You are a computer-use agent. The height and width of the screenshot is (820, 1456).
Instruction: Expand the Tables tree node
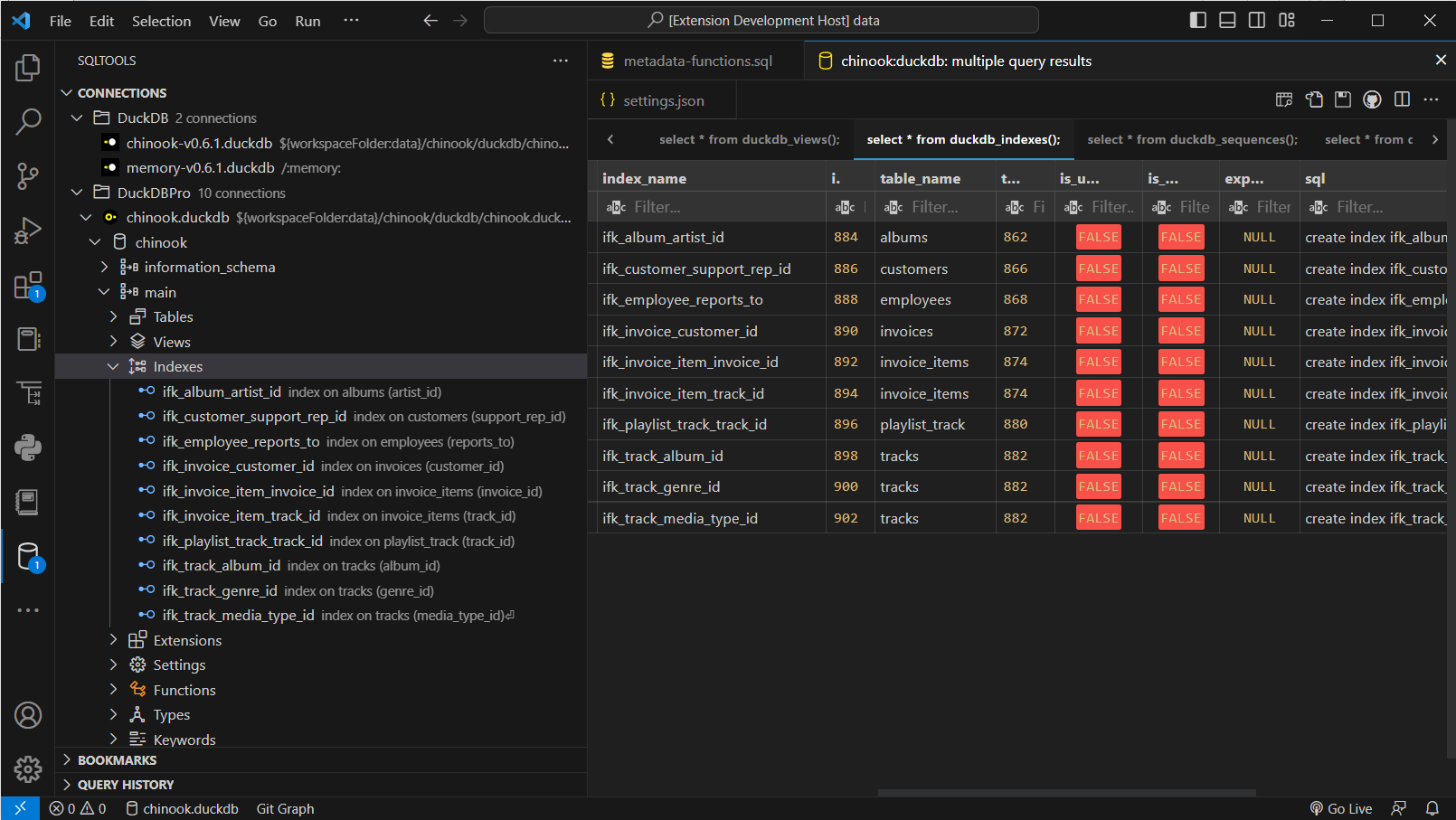(x=113, y=316)
